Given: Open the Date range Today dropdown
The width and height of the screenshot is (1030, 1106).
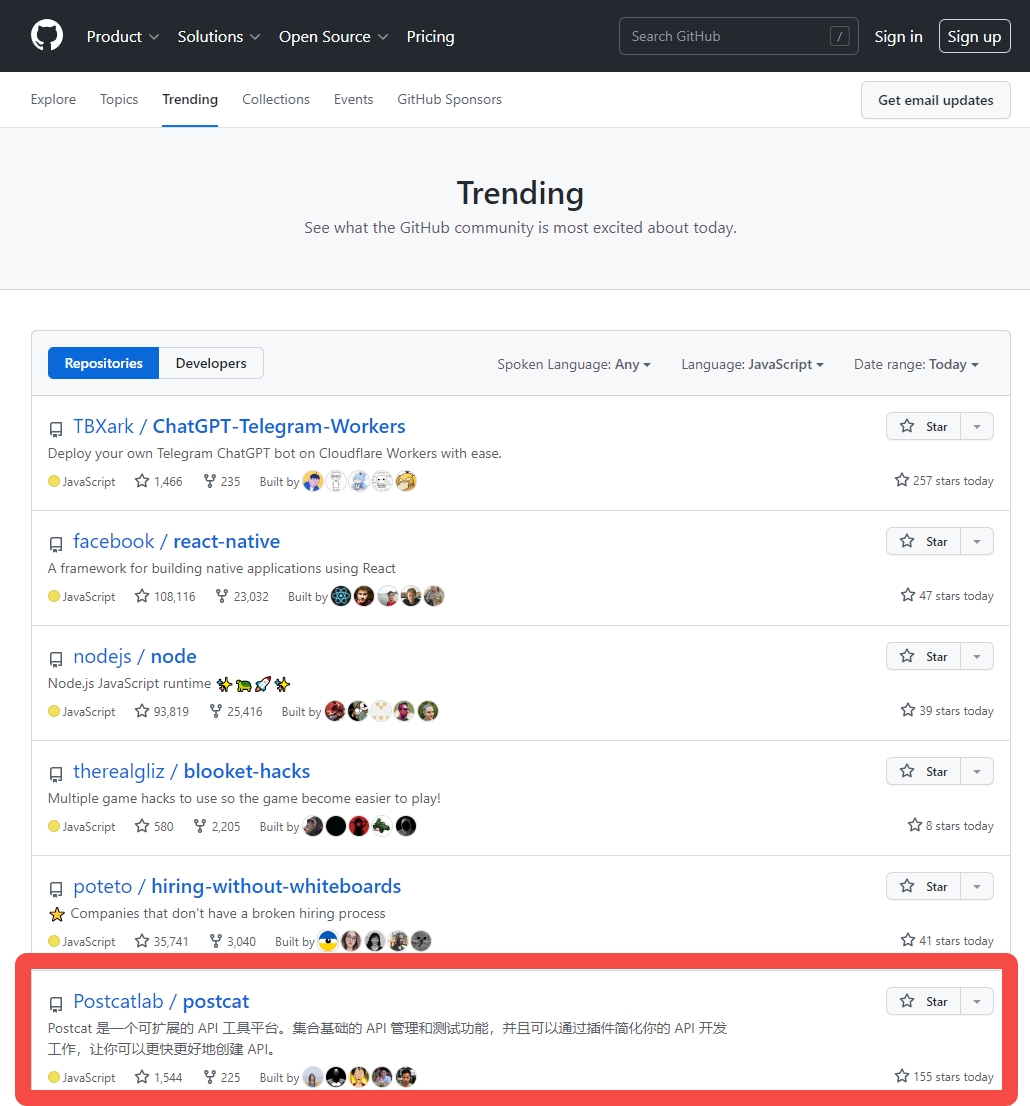Looking at the screenshot, I should point(916,365).
